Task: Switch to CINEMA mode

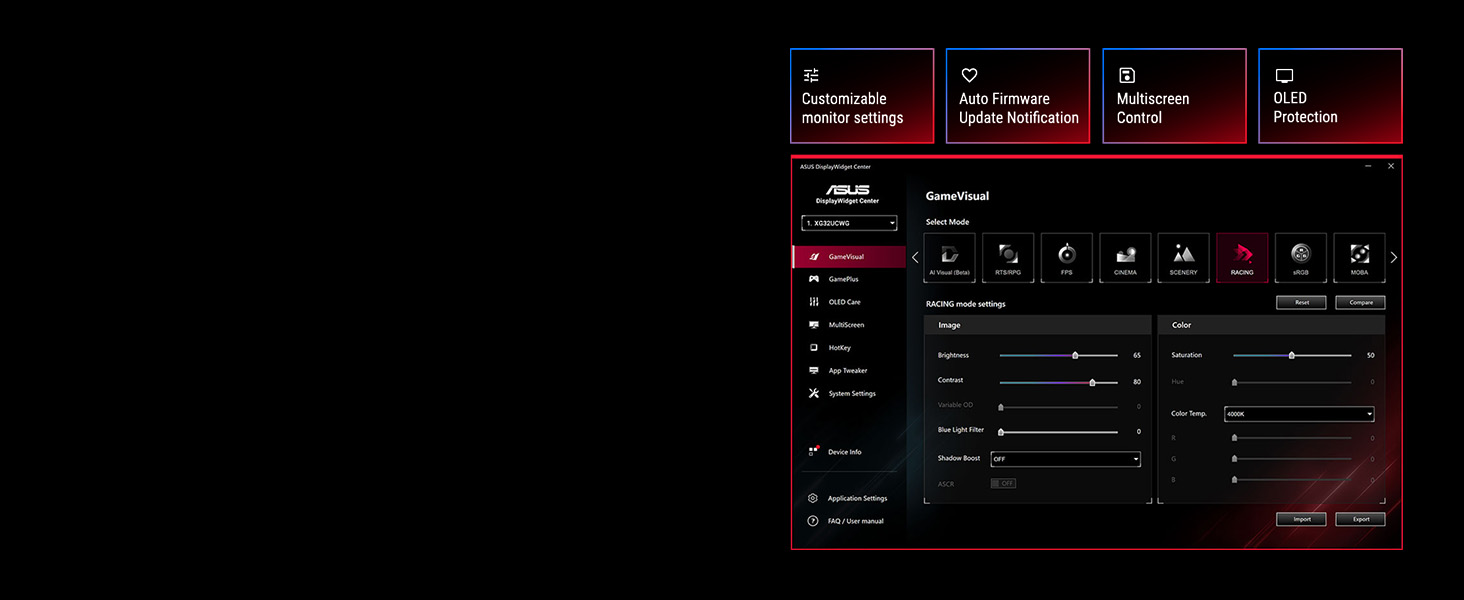Action: (x=1125, y=257)
